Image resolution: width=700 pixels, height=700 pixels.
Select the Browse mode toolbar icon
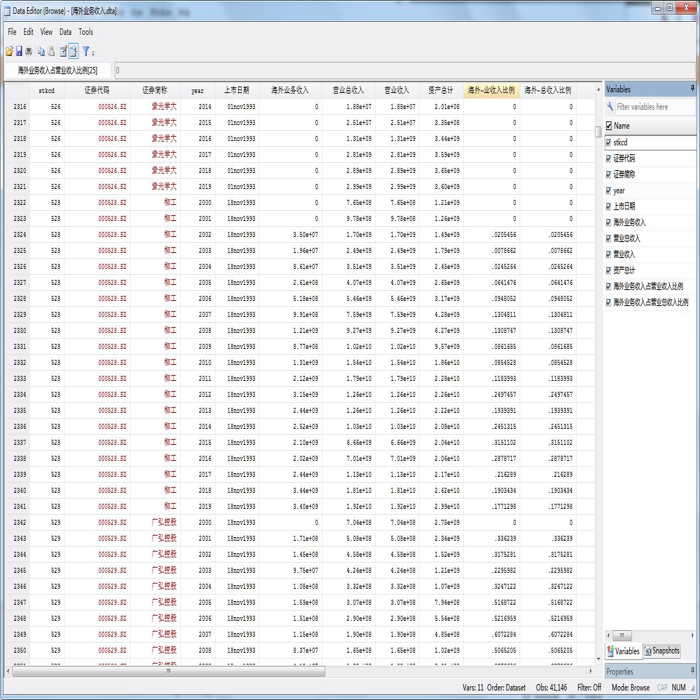(73, 51)
